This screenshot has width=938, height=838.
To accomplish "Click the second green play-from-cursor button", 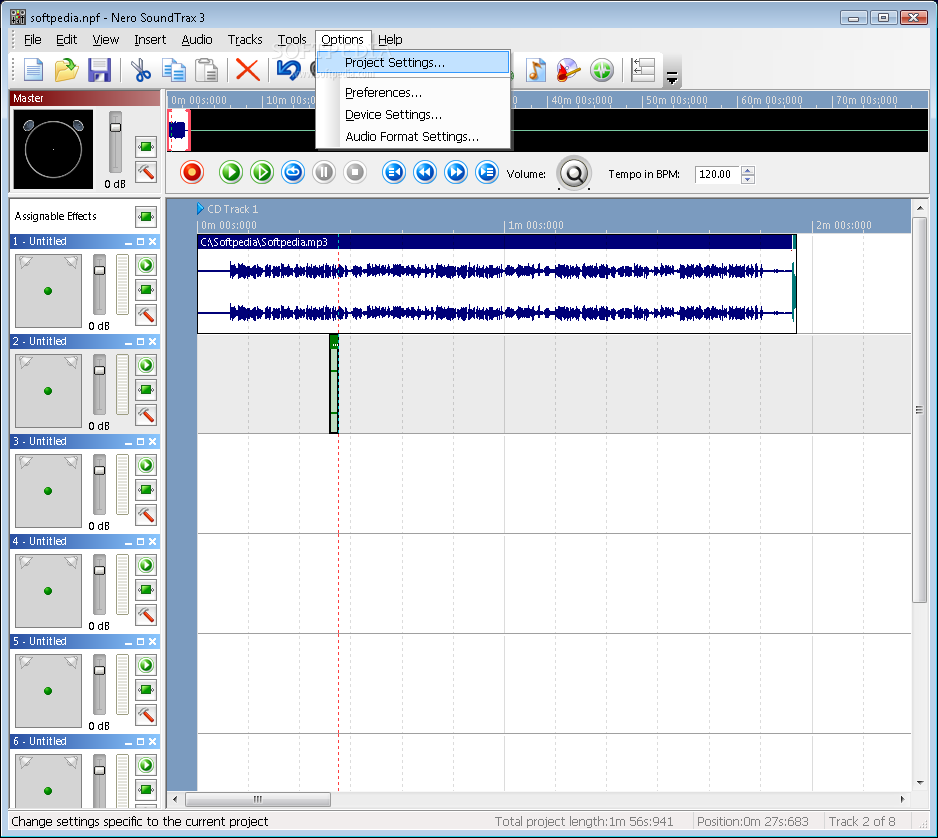I will click(x=262, y=172).
